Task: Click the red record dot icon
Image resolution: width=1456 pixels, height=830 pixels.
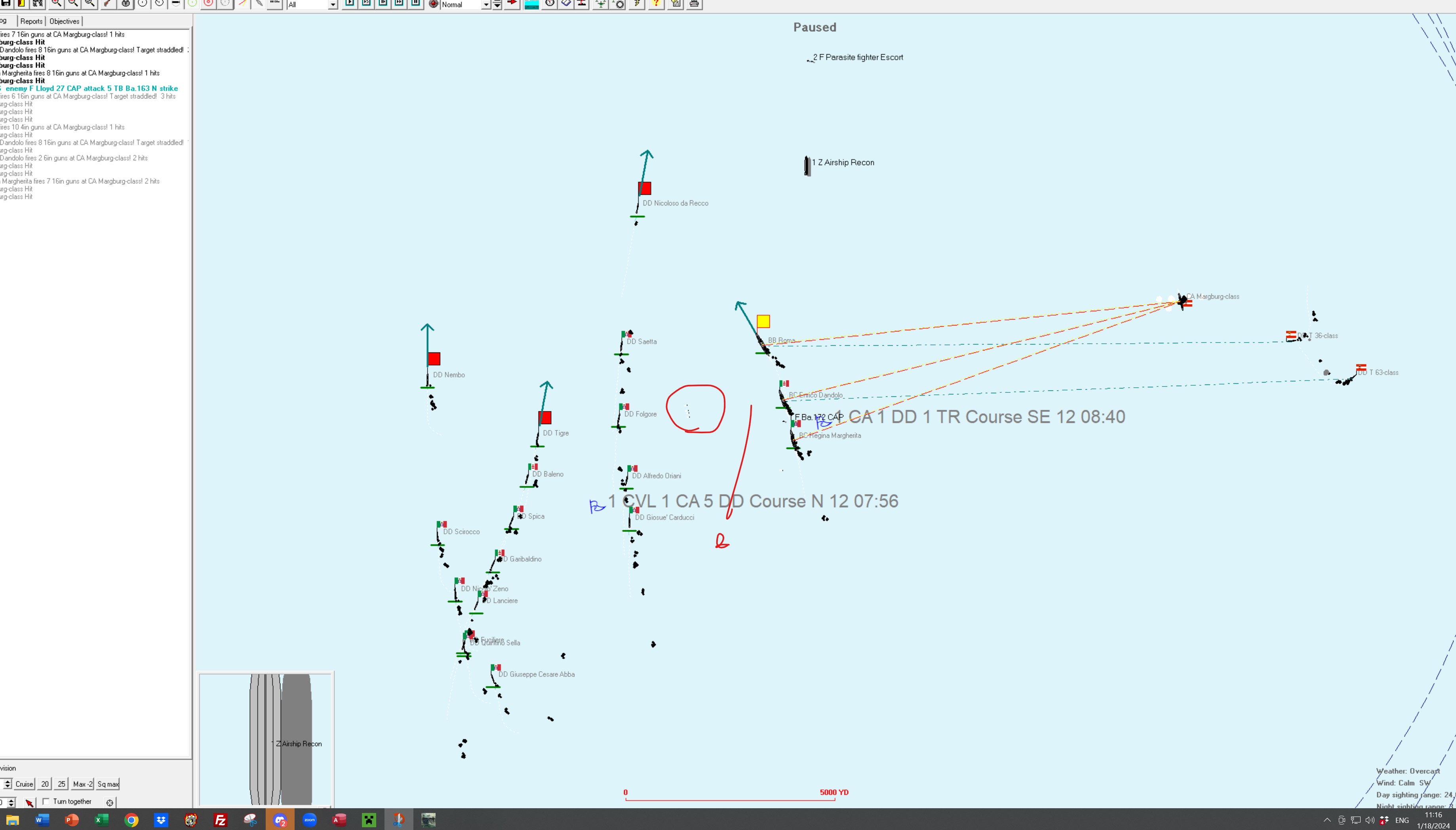Action: tap(434, 4)
